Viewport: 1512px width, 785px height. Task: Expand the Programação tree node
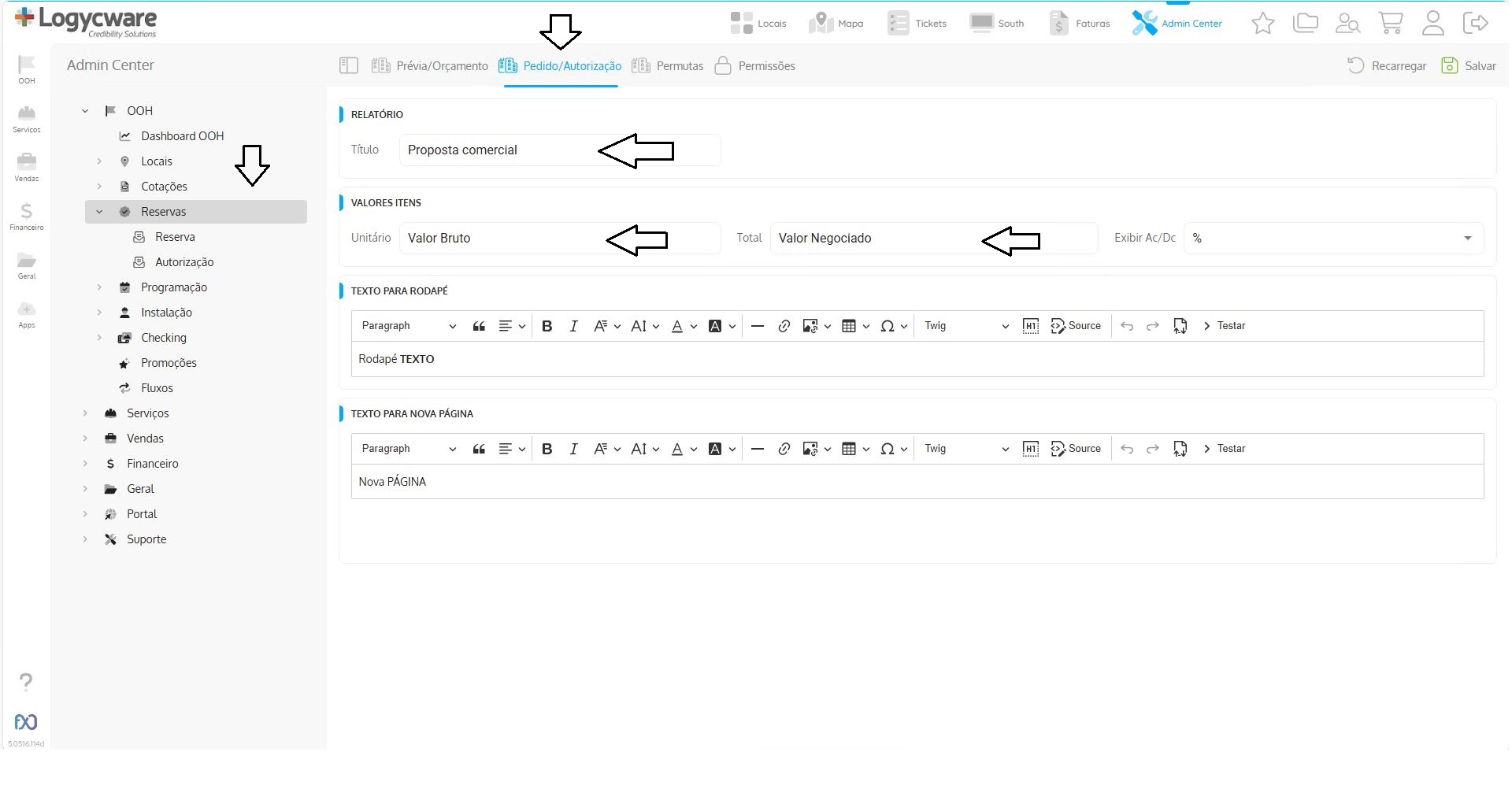tap(99, 287)
